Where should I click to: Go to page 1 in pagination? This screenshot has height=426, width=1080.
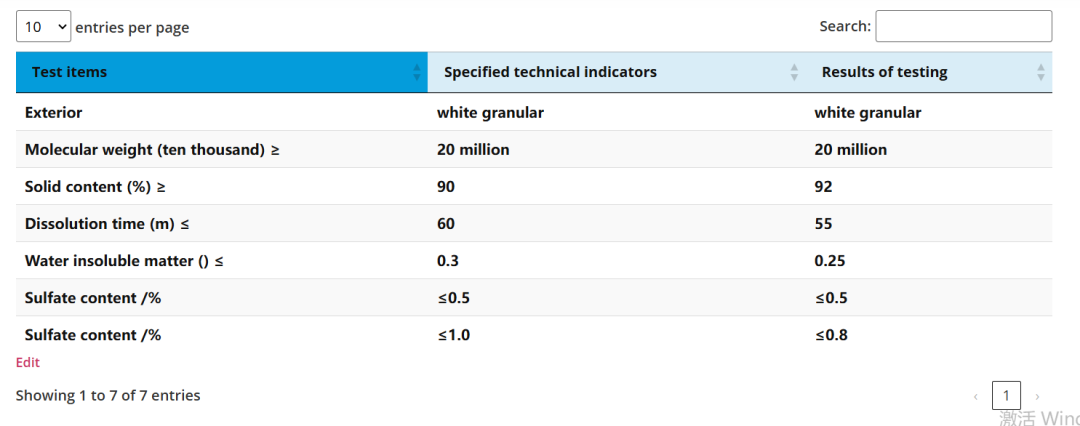pos(1006,396)
